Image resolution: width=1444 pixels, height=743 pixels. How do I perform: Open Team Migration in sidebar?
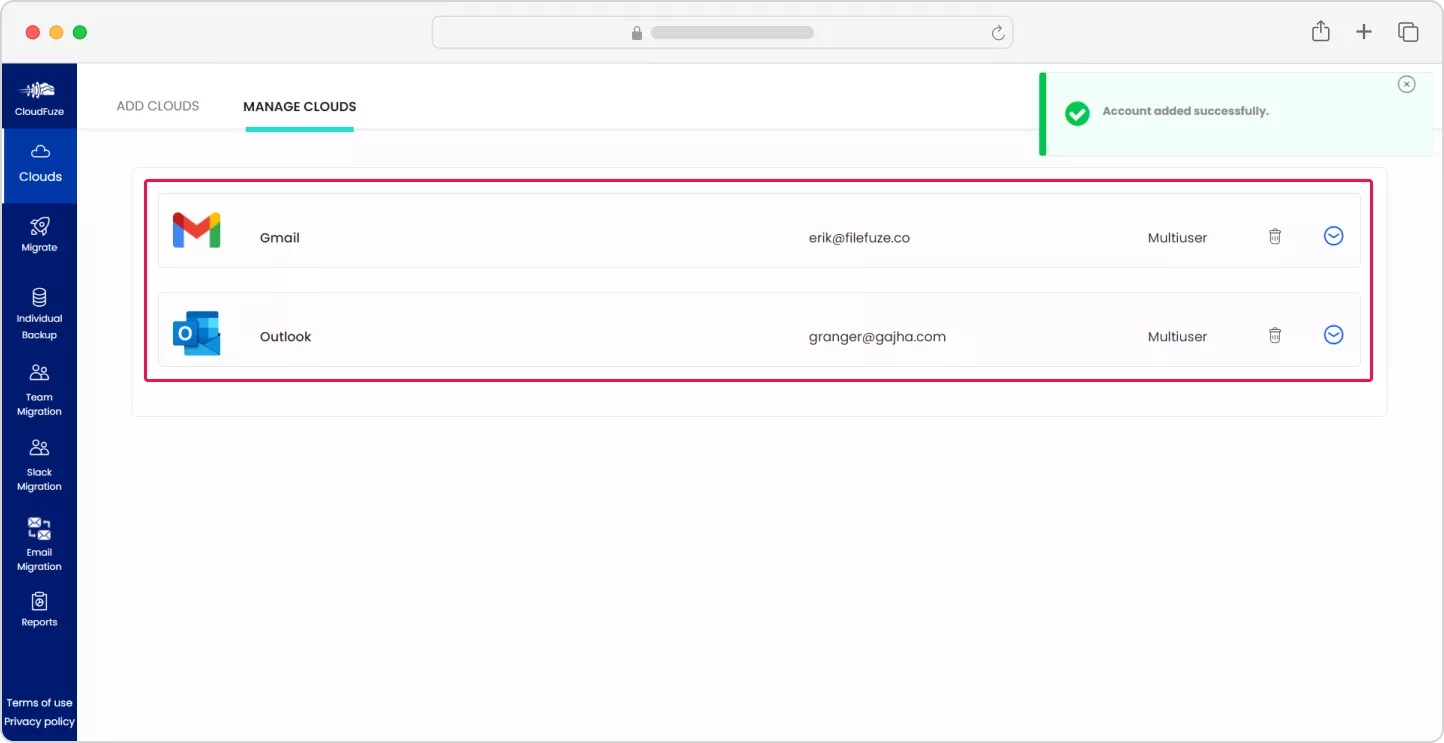tap(40, 389)
